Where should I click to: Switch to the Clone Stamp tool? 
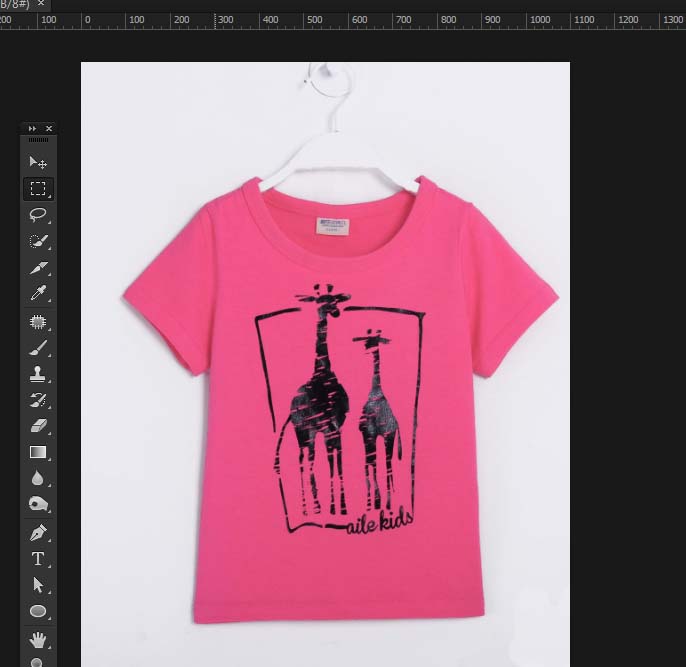38,374
